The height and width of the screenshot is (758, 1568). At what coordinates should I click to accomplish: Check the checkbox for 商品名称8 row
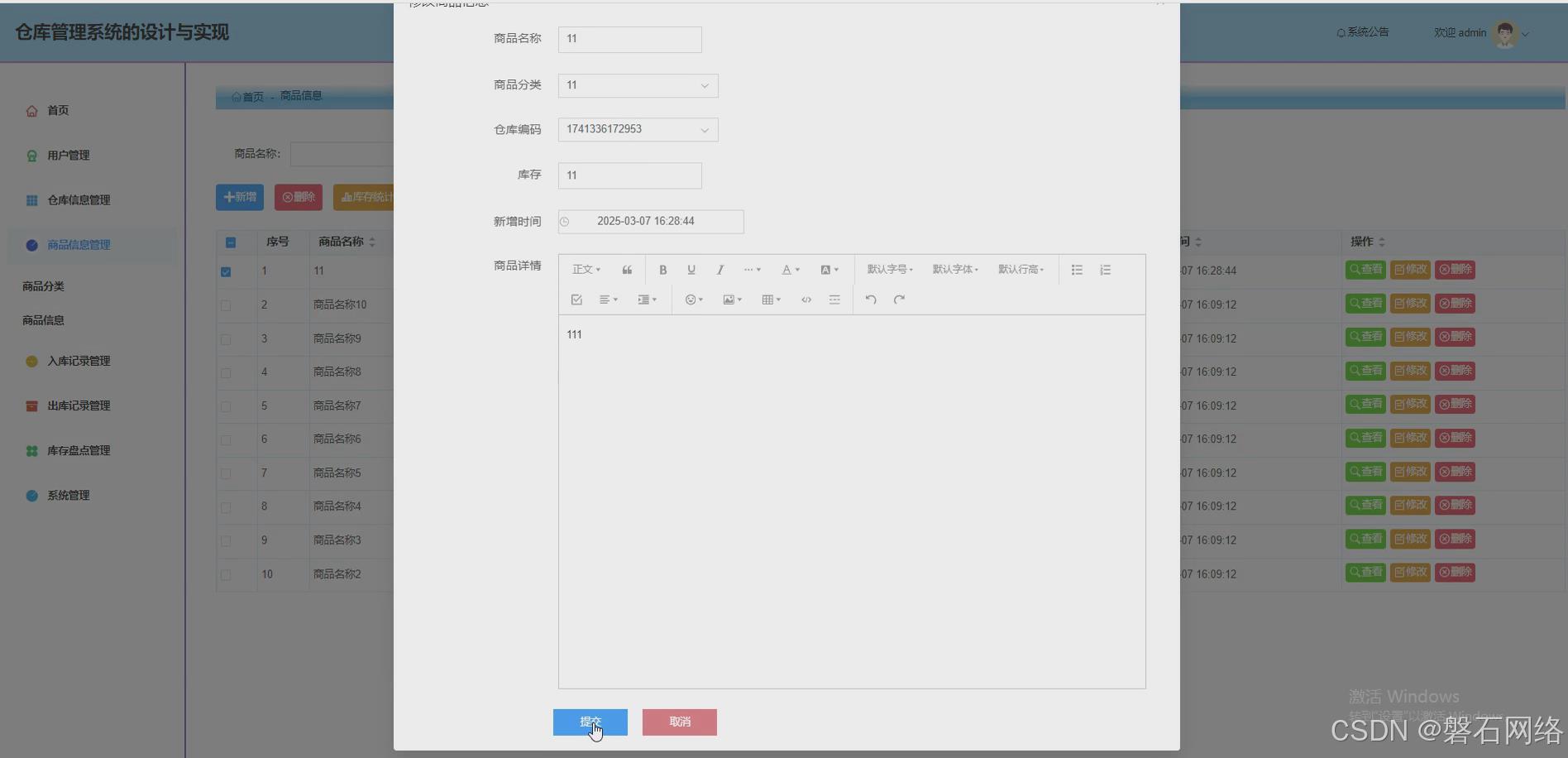(x=226, y=372)
